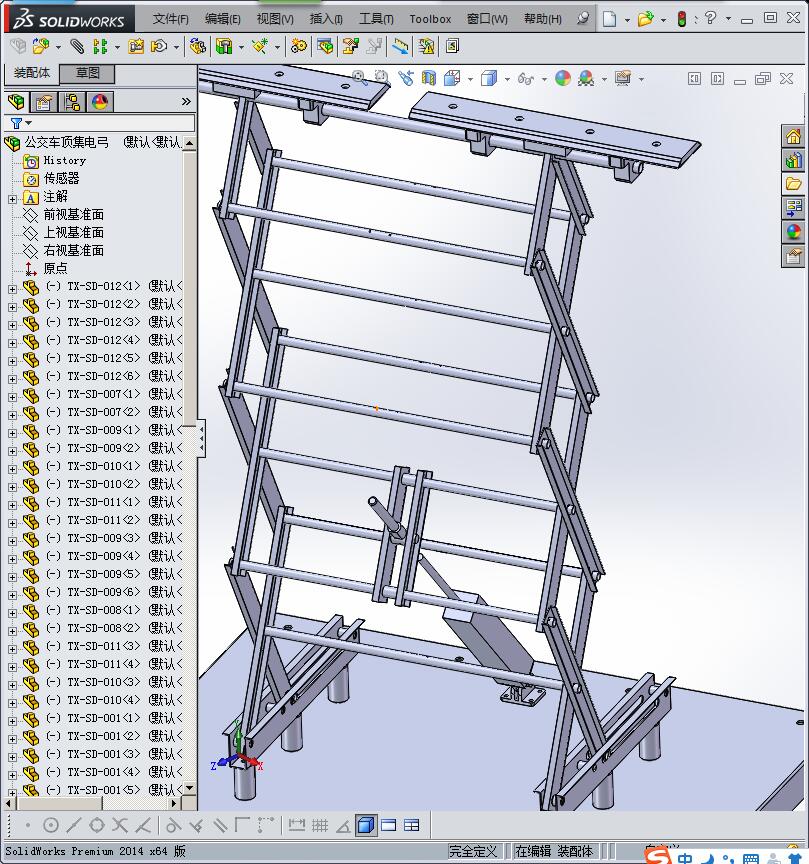809x864 pixels.
Task: Open the File Explorer task pane folder icon
Action: click(793, 184)
